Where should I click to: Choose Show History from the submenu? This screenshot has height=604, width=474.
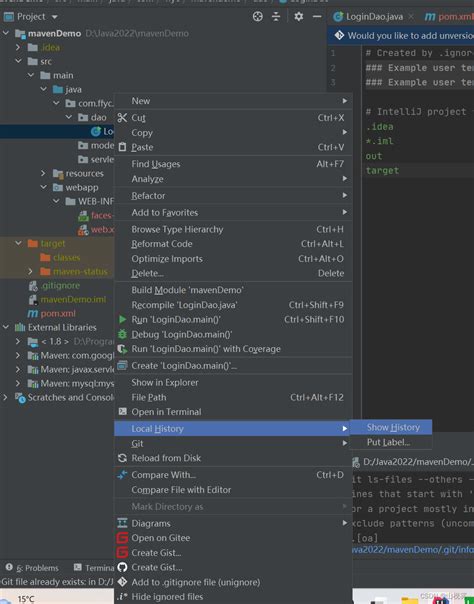tap(391, 428)
